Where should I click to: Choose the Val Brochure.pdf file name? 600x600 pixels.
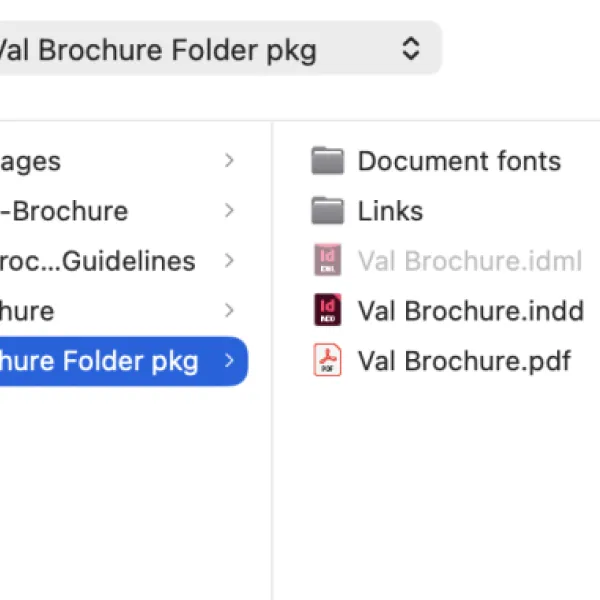(464, 361)
